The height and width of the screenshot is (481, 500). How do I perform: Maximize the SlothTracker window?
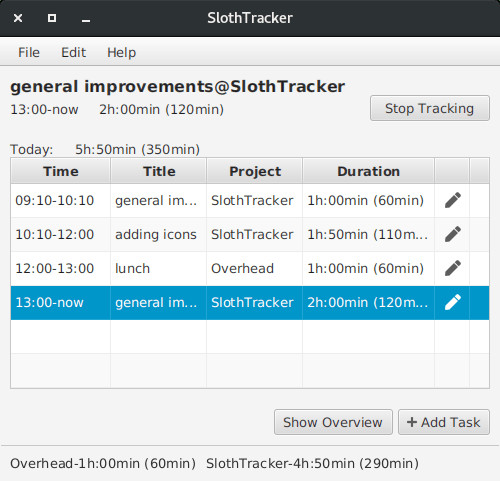52,18
